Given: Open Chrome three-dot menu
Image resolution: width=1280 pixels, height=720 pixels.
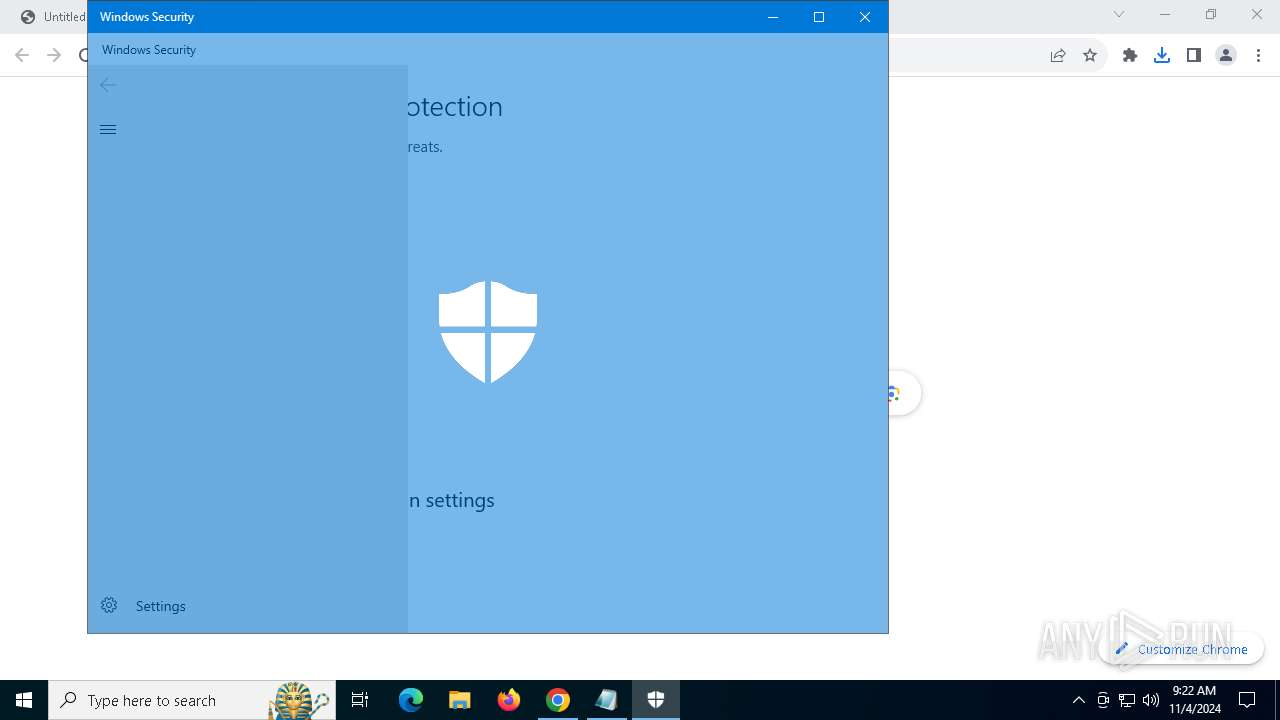Looking at the screenshot, I should click(1258, 56).
